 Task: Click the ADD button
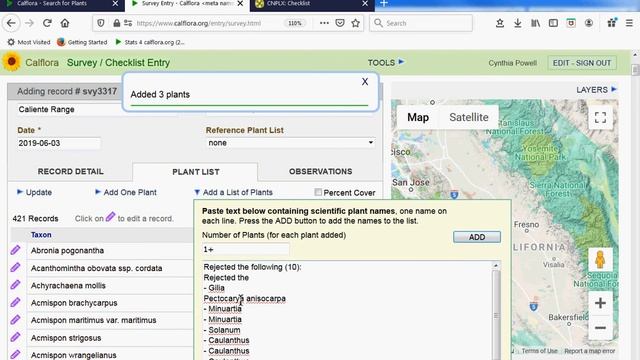[477, 237]
